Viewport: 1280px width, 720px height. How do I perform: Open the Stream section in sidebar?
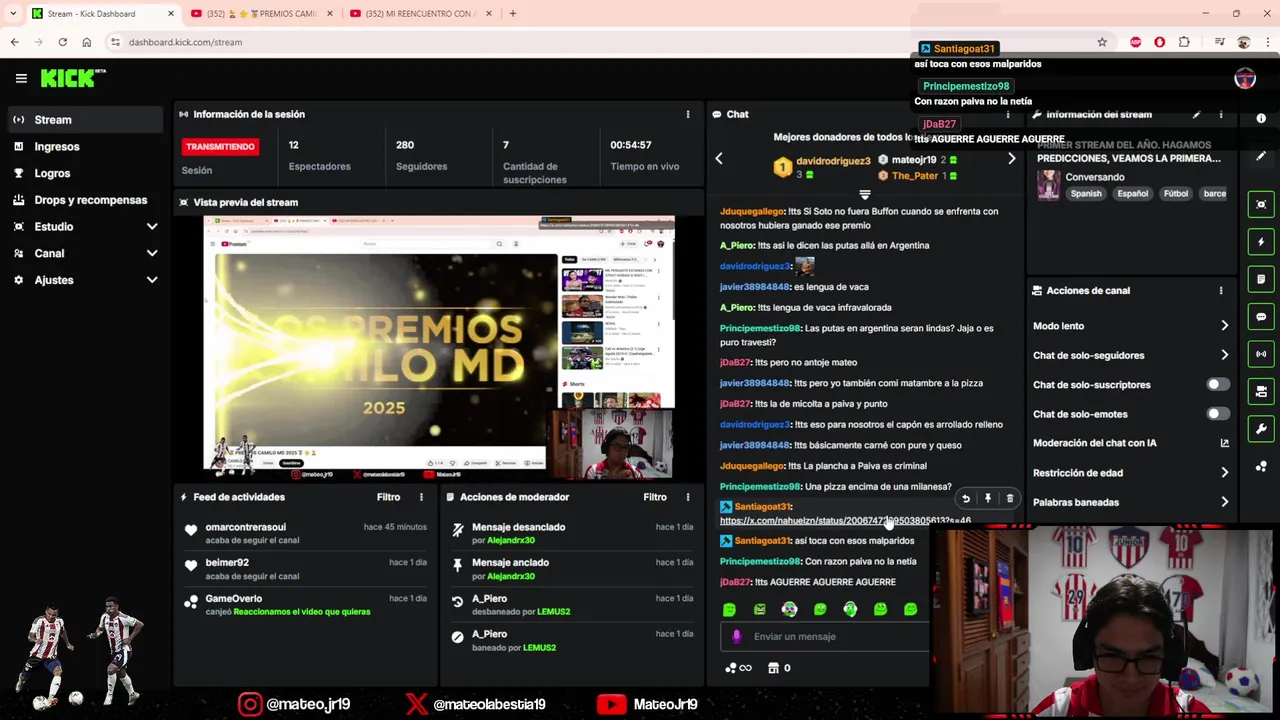tap(84, 119)
